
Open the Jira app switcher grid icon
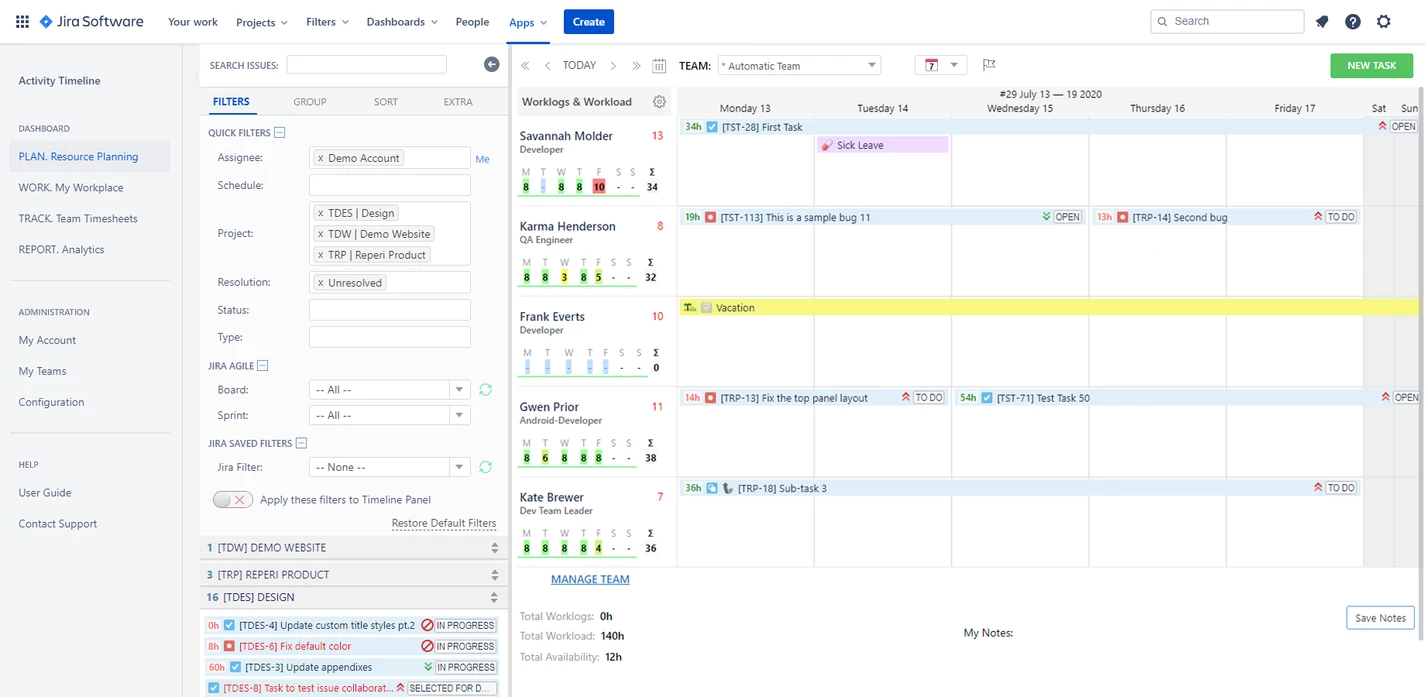point(22,21)
